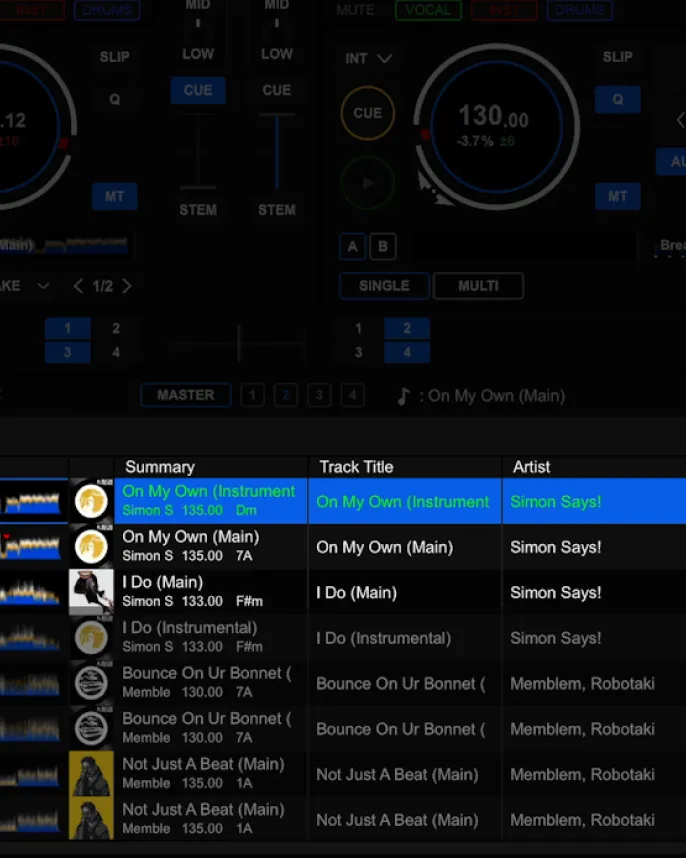Image resolution: width=686 pixels, height=858 pixels.
Task: Go to the next page with the right arrow beside 1/2
Action: [x=127, y=286]
